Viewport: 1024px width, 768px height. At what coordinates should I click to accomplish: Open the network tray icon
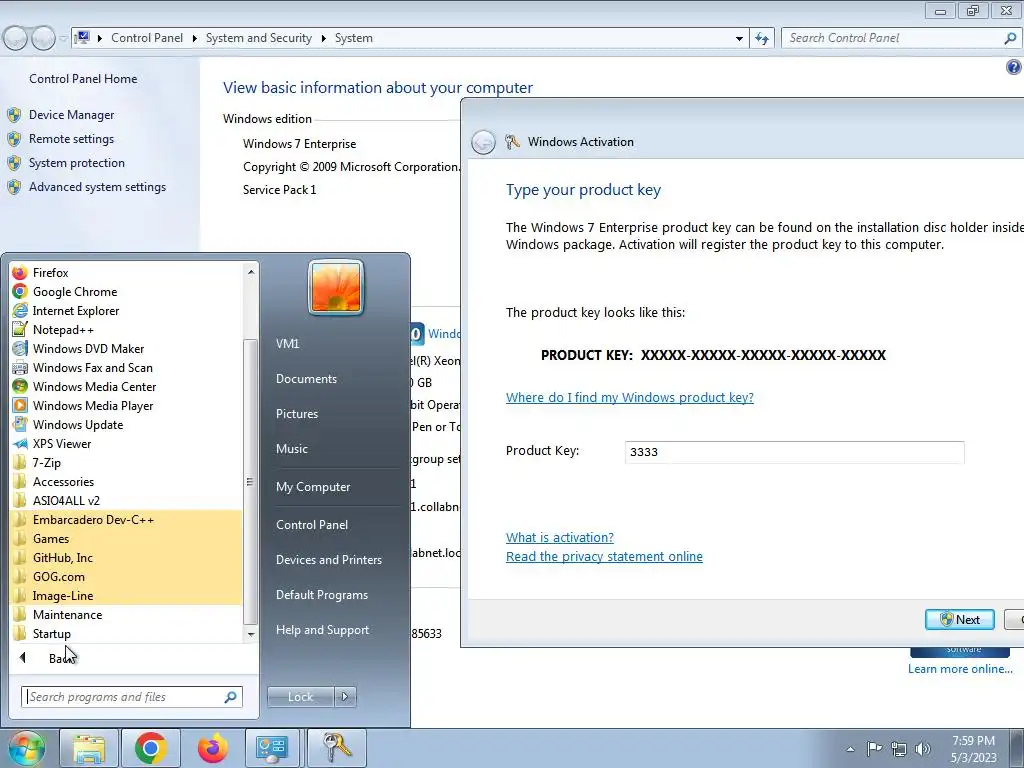pyautogui.click(x=899, y=749)
